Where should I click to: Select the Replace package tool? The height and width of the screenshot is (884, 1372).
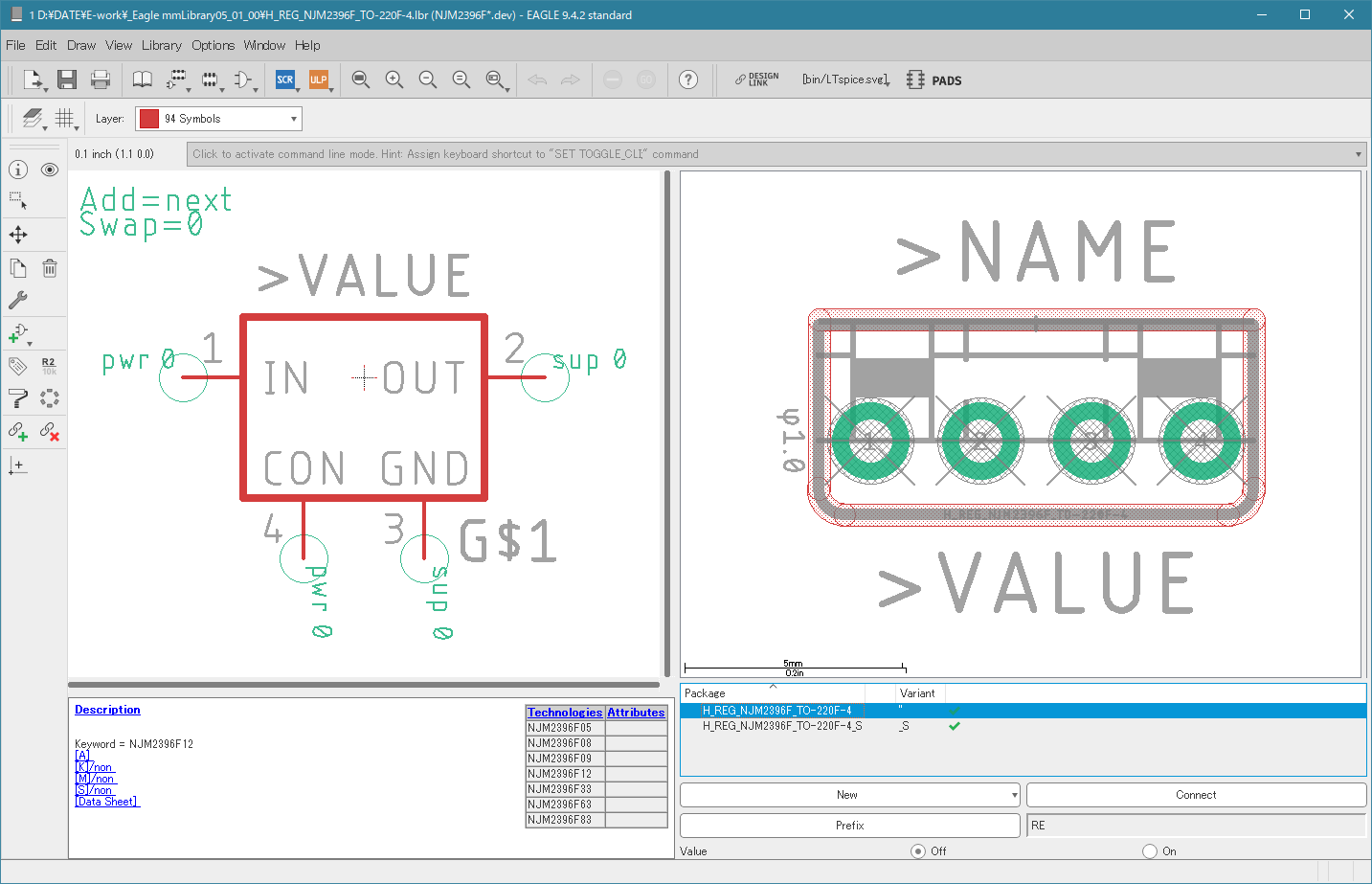[x=50, y=398]
